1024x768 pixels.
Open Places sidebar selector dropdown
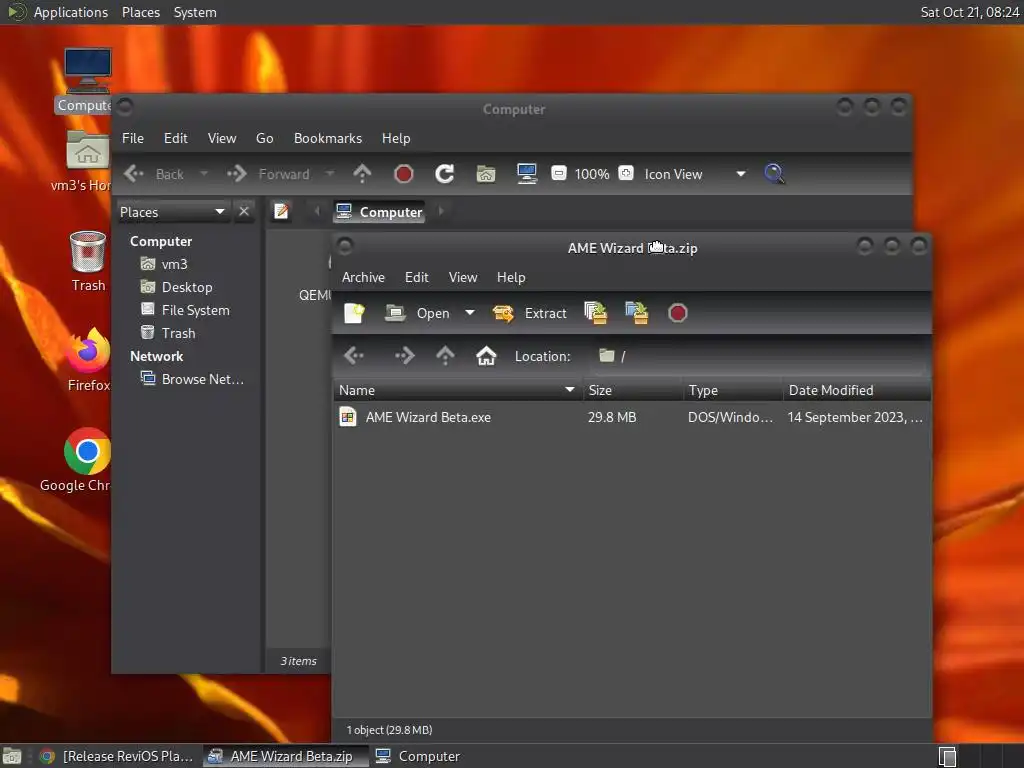(x=172, y=212)
